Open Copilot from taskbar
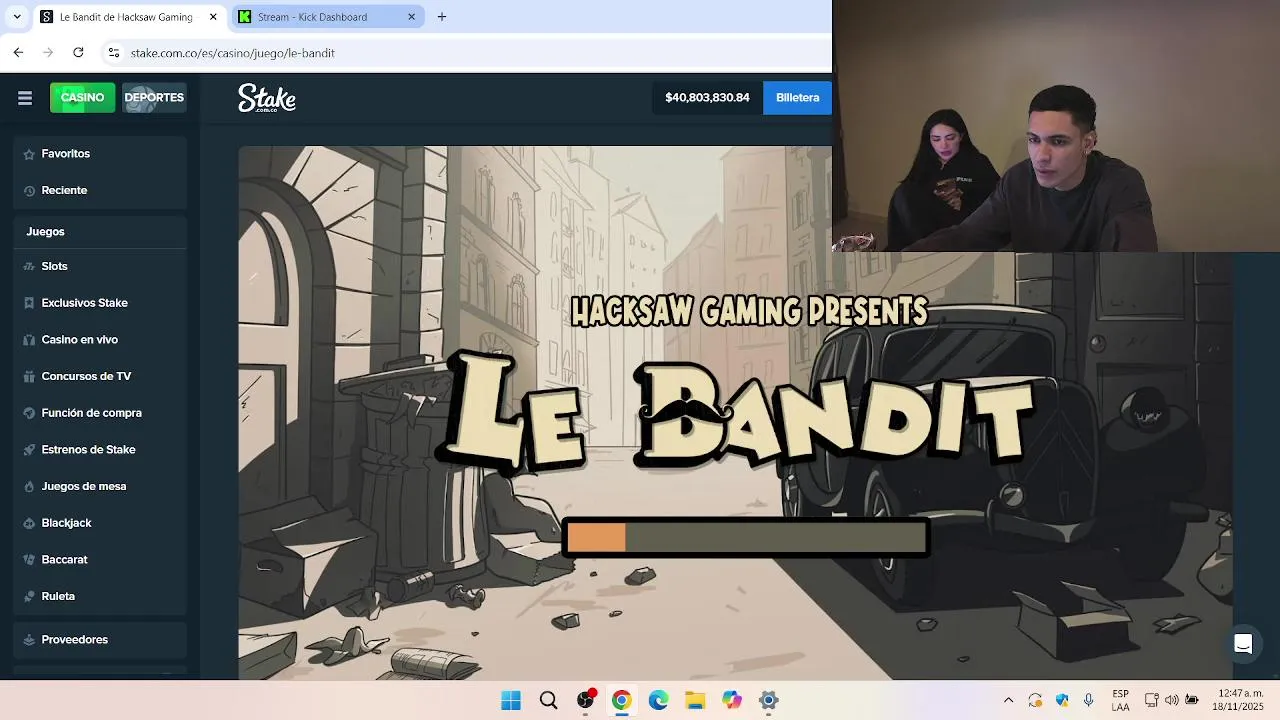The image size is (1280, 720). tap(732, 700)
